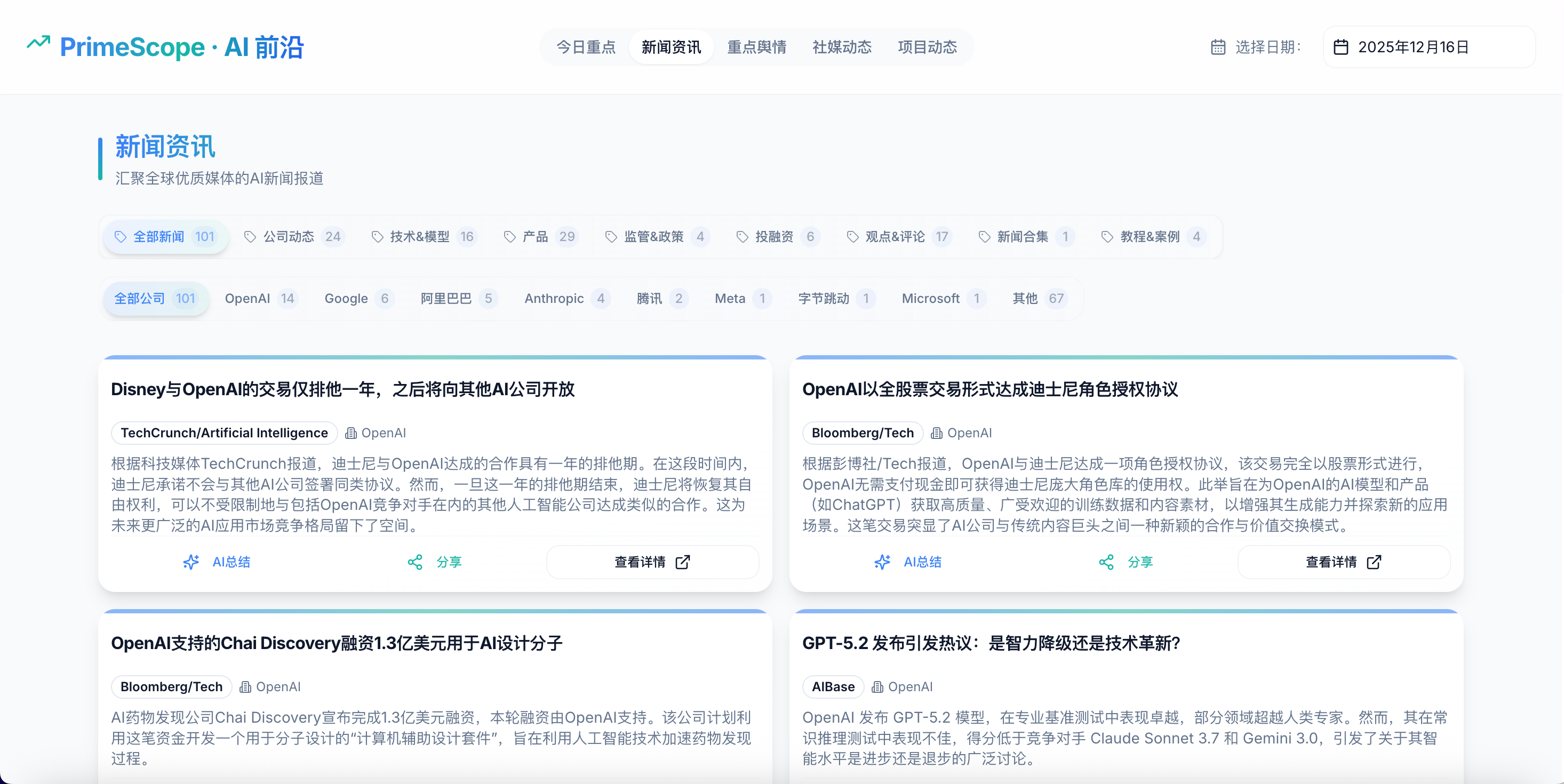The width and height of the screenshot is (1564, 784).
Task: Click the tag icon on 观点&评论 filter
Action: [852, 237]
